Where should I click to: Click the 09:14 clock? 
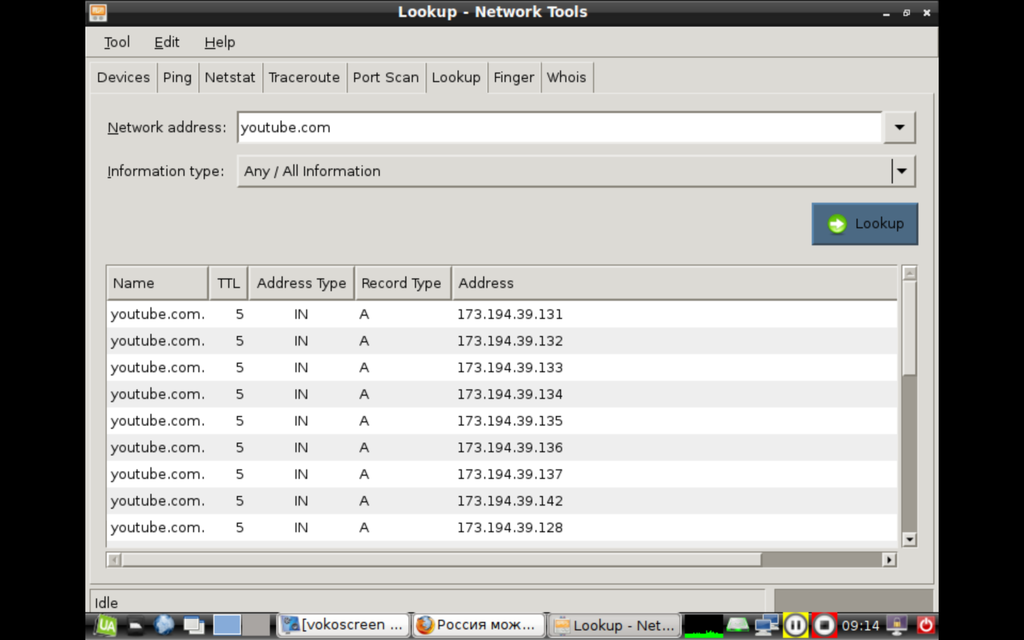point(860,626)
